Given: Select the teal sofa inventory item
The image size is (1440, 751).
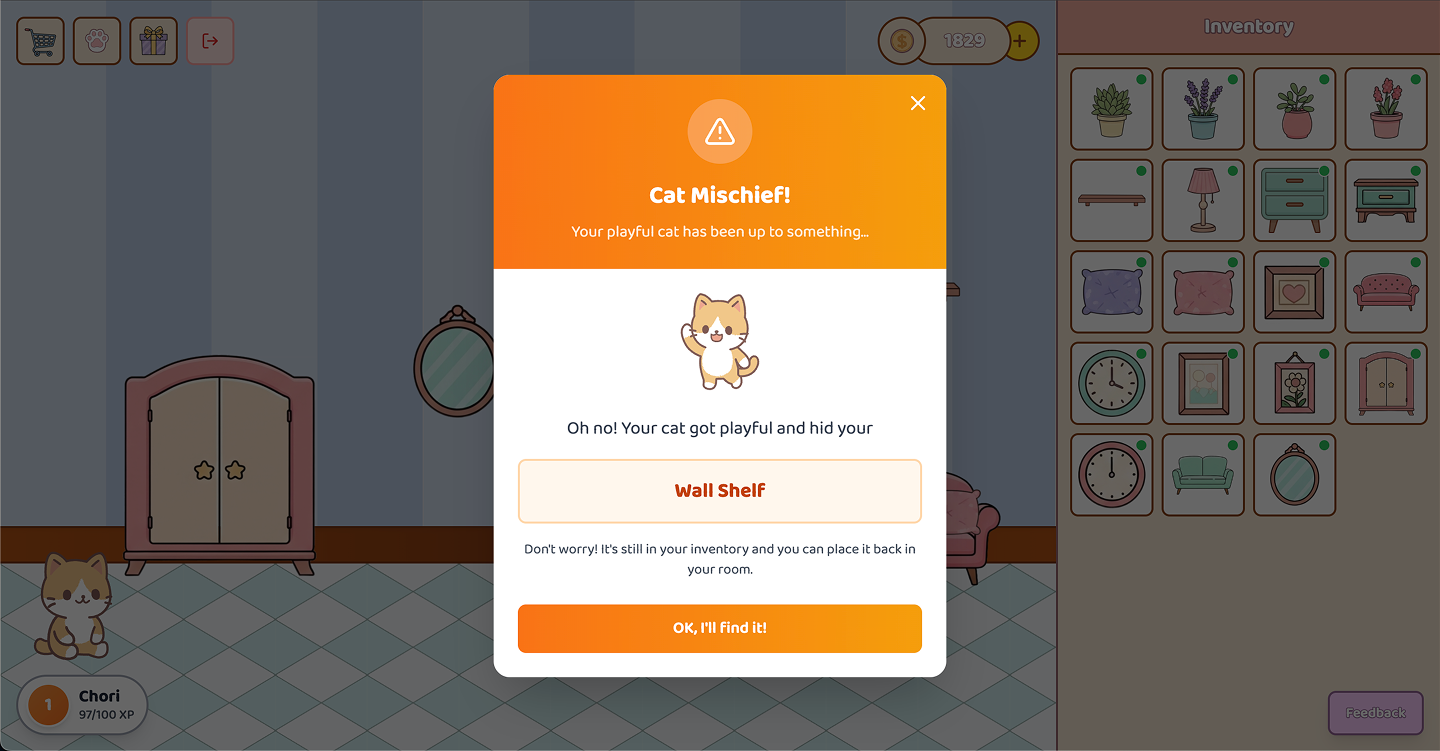Looking at the screenshot, I should (x=1203, y=475).
